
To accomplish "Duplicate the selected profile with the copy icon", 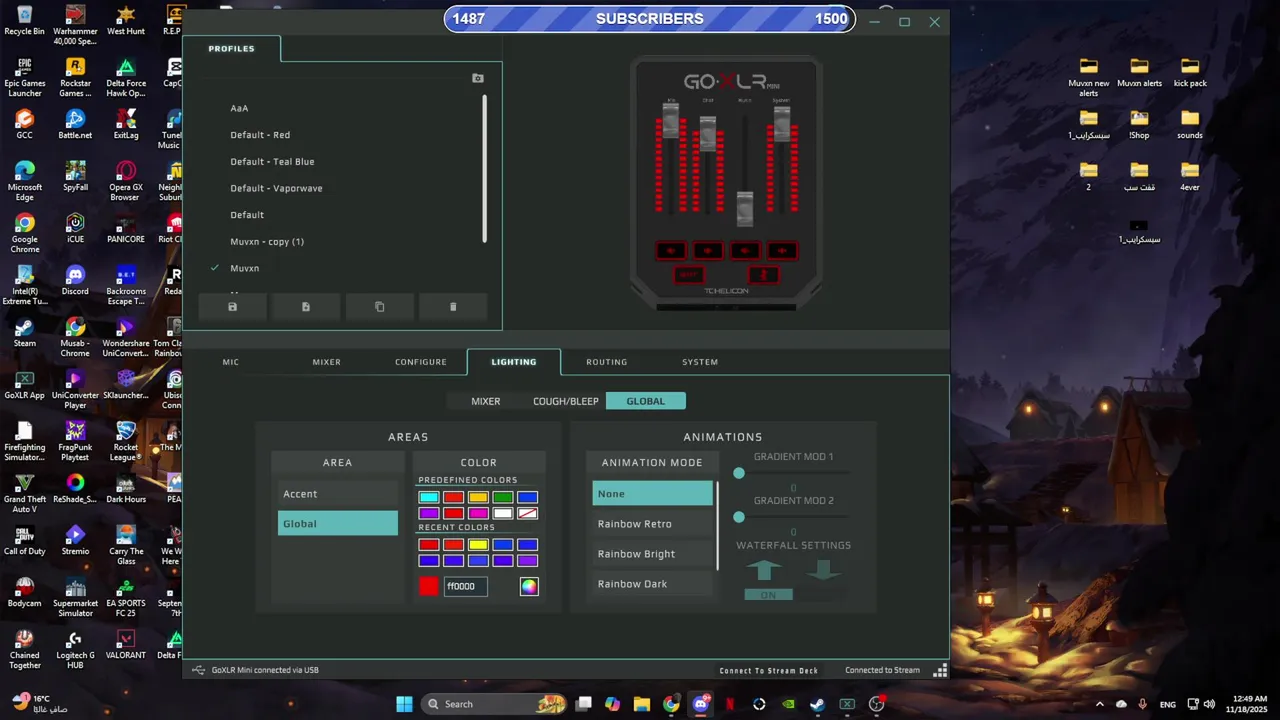I will [x=379, y=307].
